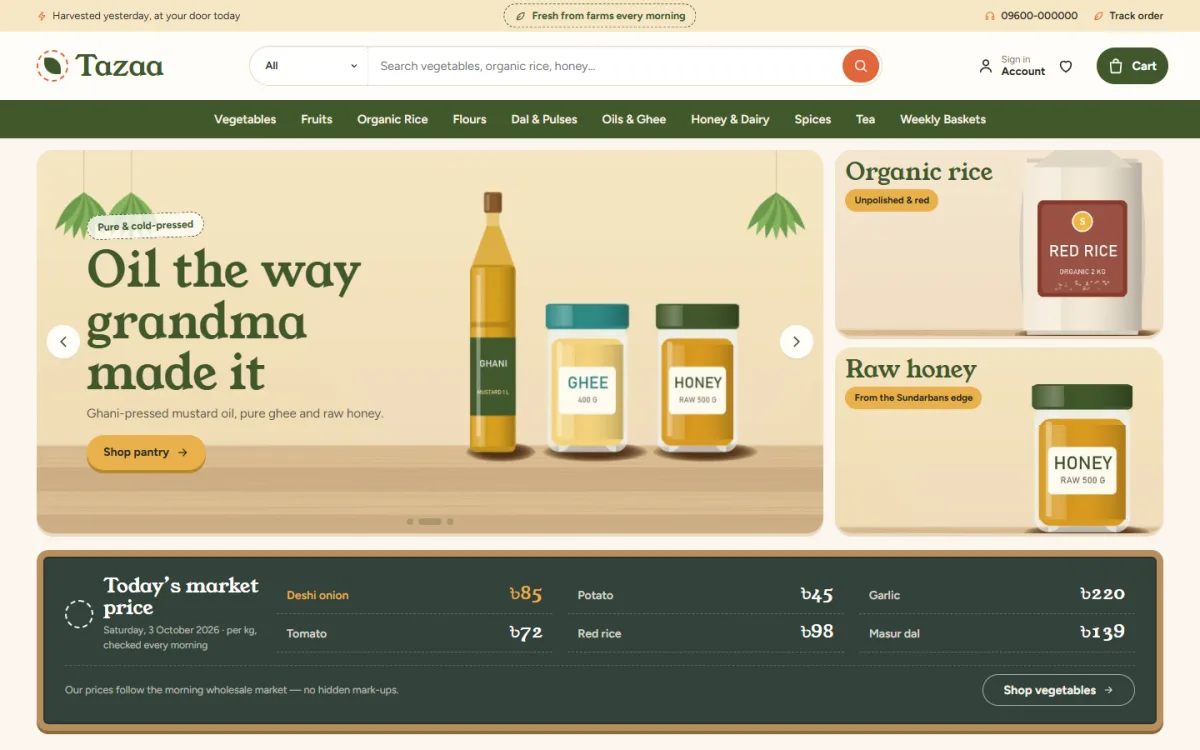Open the Dal & Pulses menu
1200x750 pixels.
pos(544,119)
